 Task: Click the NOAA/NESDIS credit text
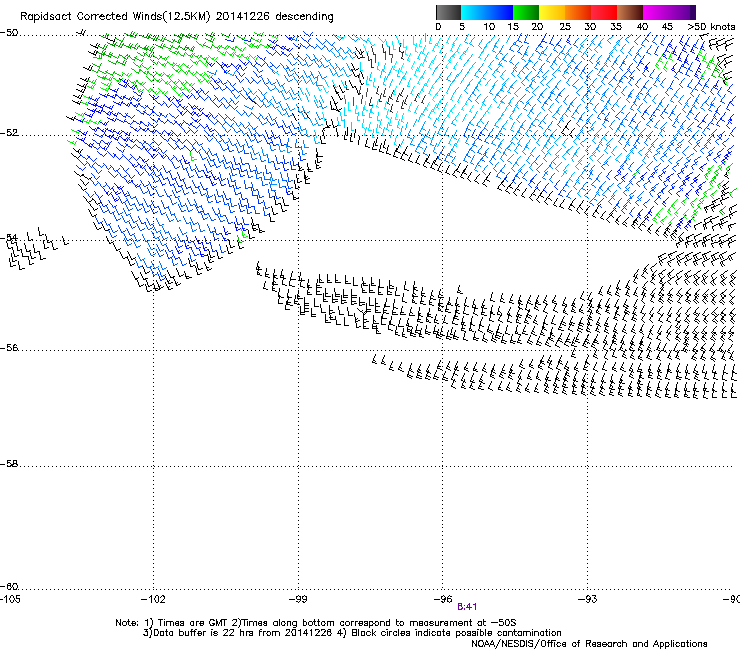tap(589, 644)
